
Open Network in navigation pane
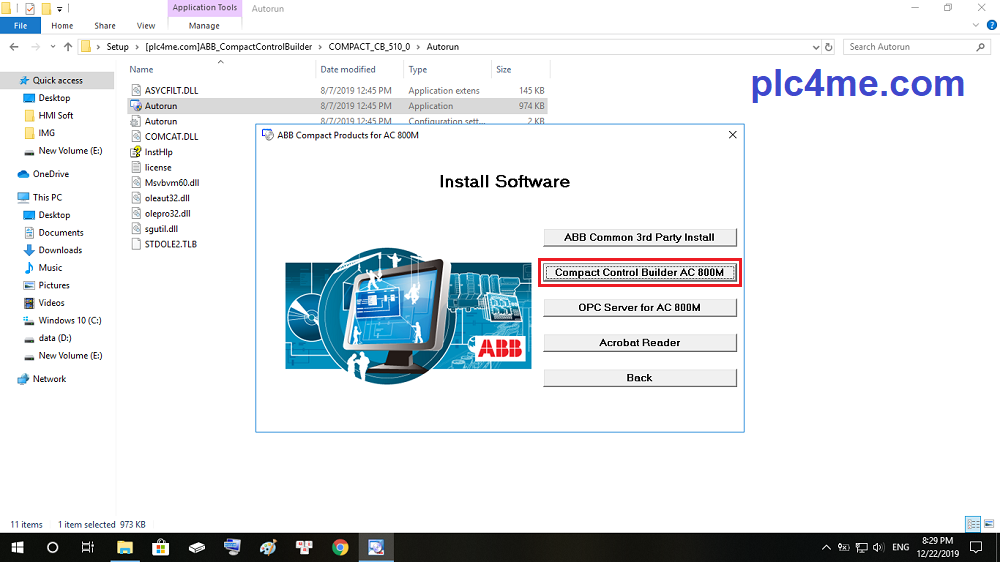click(49, 379)
